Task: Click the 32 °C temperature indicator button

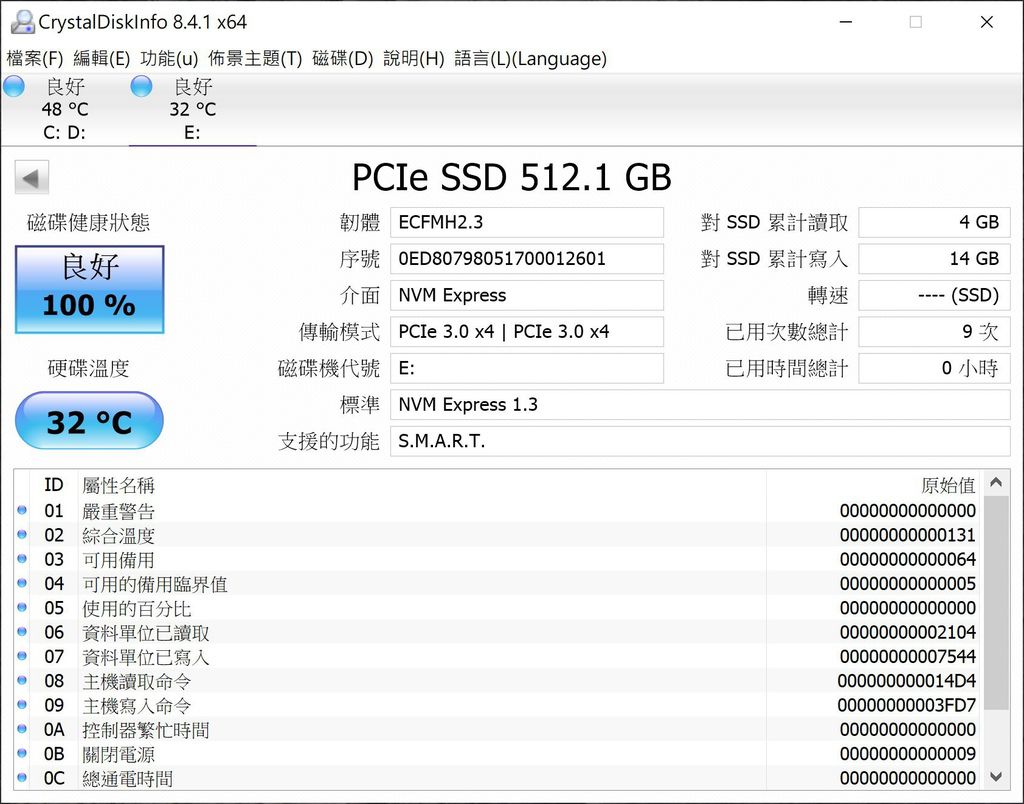Action: 89,421
